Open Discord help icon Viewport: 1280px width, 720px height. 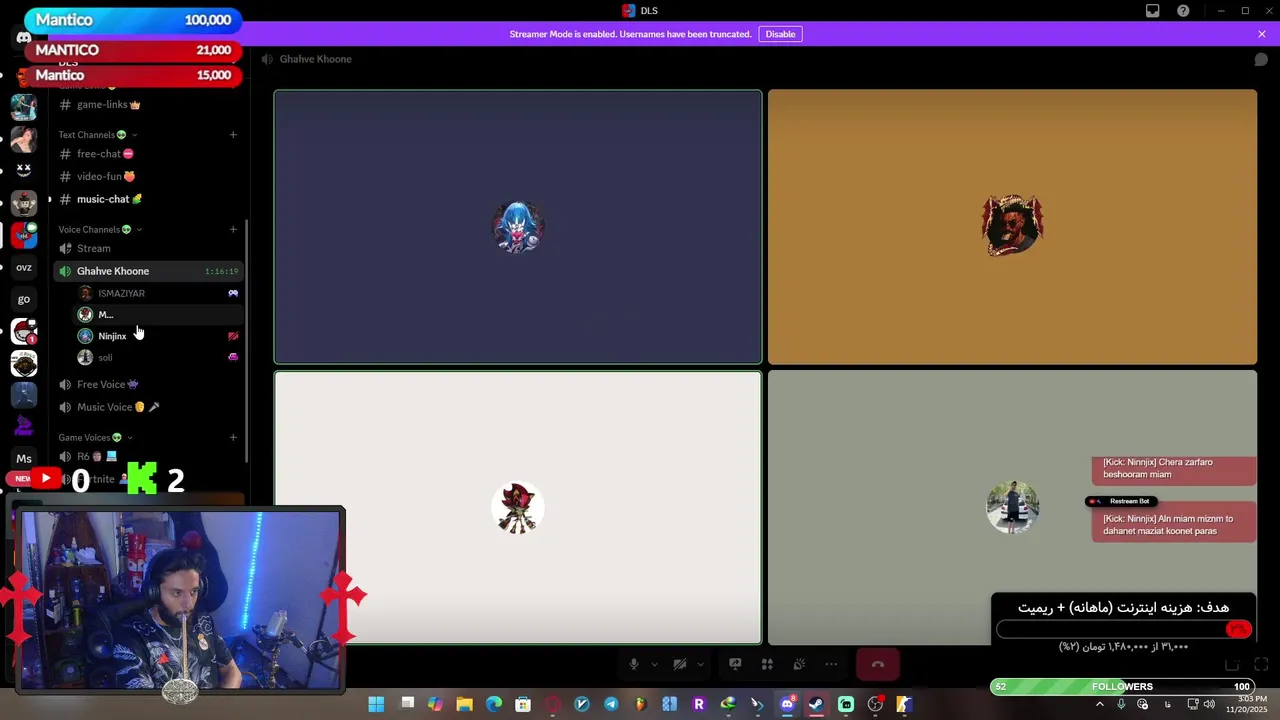[1183, 11]
